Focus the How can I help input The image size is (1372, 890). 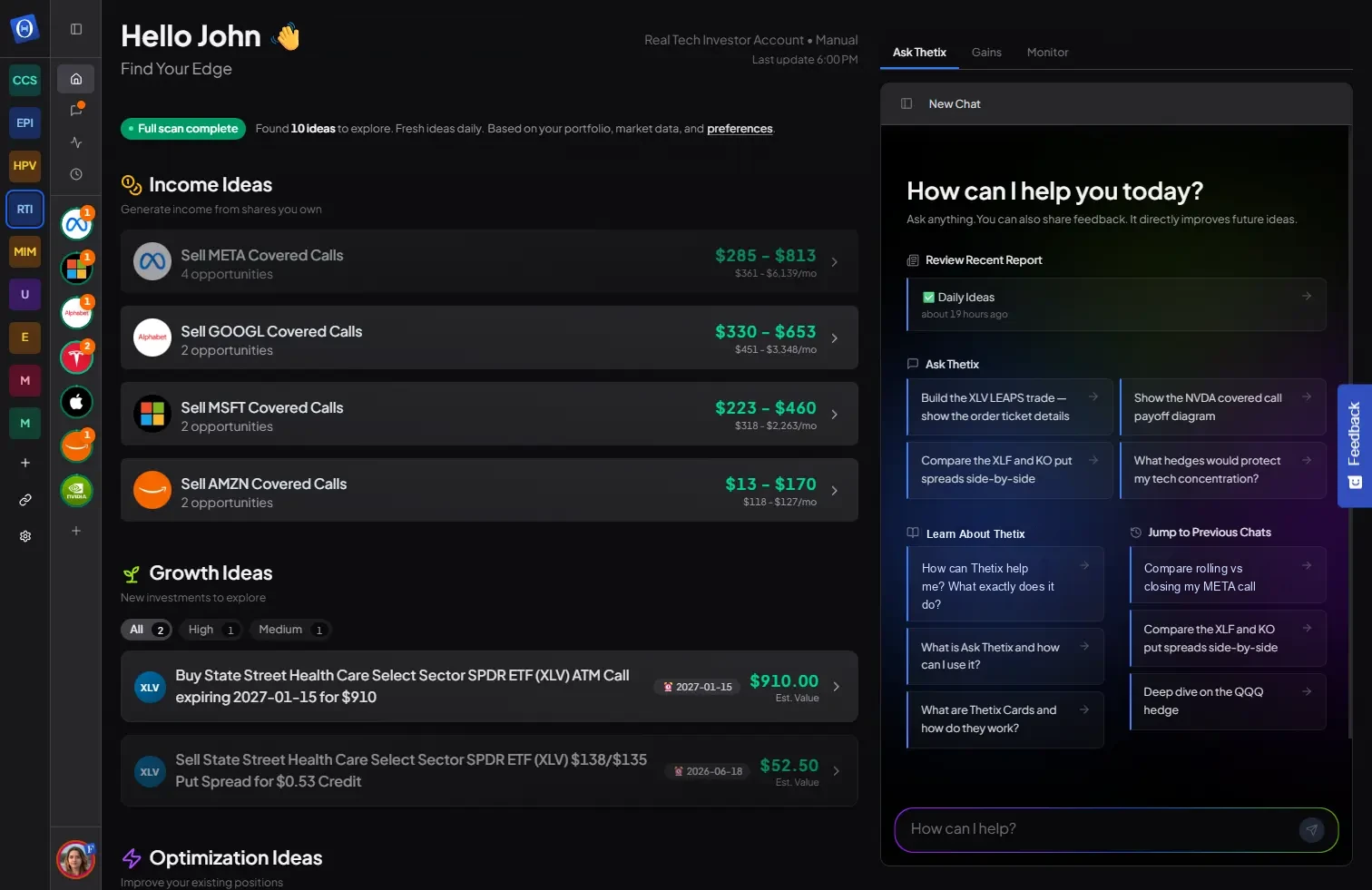point(1098,829)
